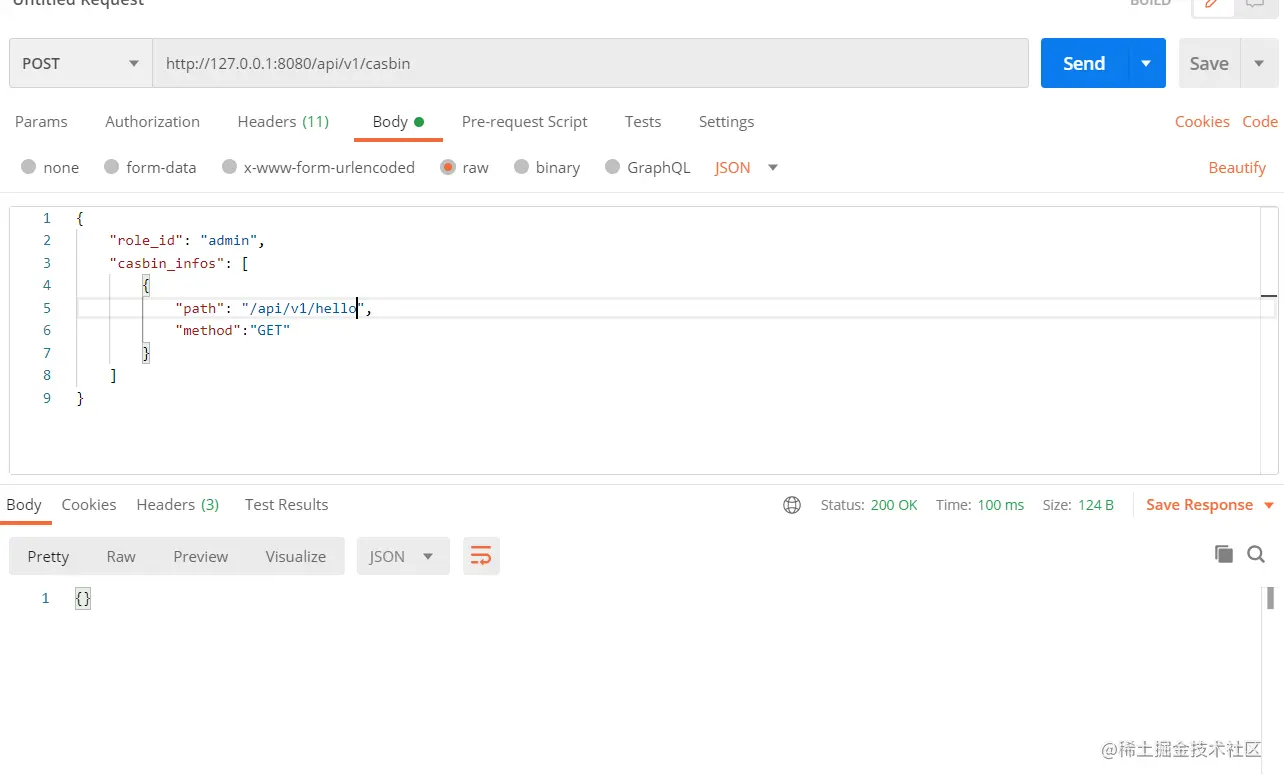This screenshot has width=1284, height=782.
Task: Switch to the Authorization tab
Action: 152,121
